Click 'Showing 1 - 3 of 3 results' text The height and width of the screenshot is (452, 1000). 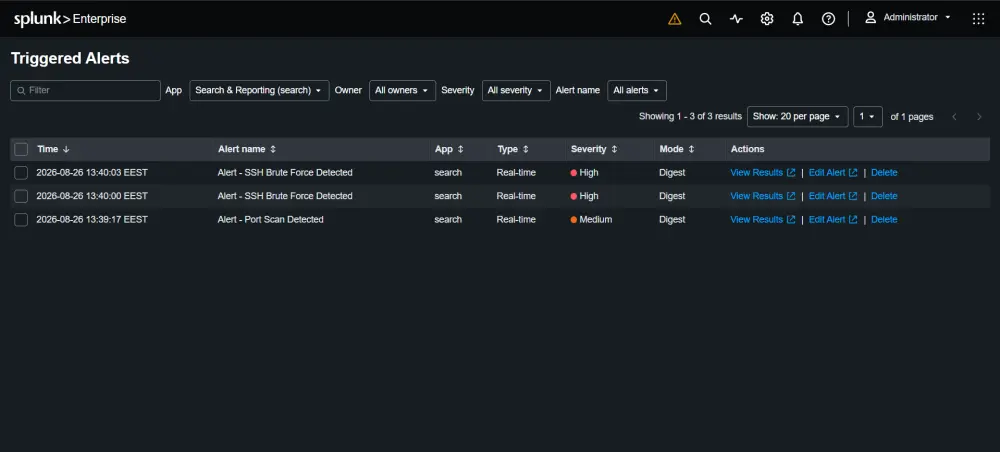pyautogui.click(x=690, y=117)
